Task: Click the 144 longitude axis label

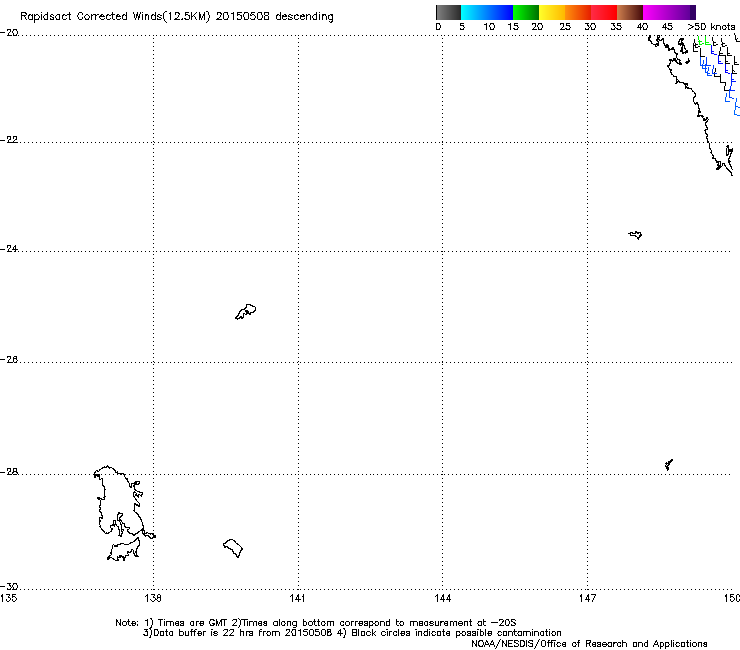Action: coord(443,598)
